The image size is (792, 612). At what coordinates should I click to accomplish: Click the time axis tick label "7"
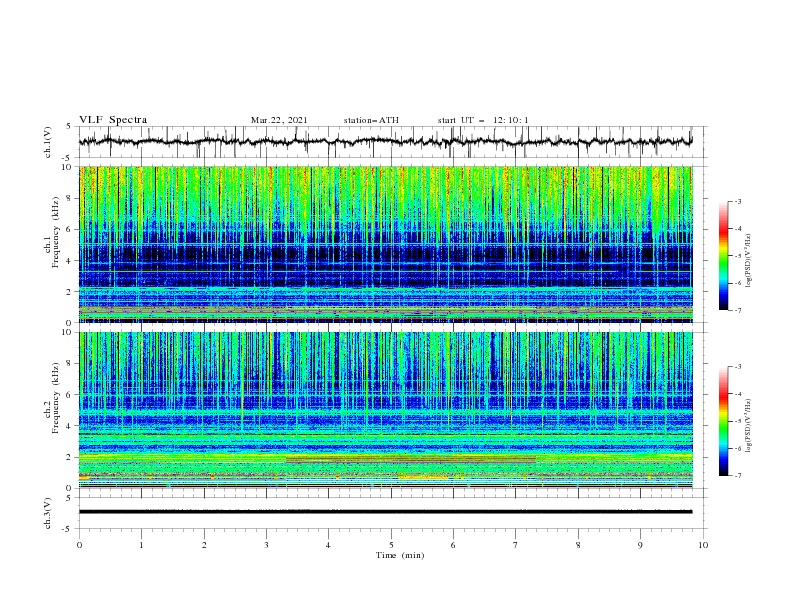click(x=516, y=545)
